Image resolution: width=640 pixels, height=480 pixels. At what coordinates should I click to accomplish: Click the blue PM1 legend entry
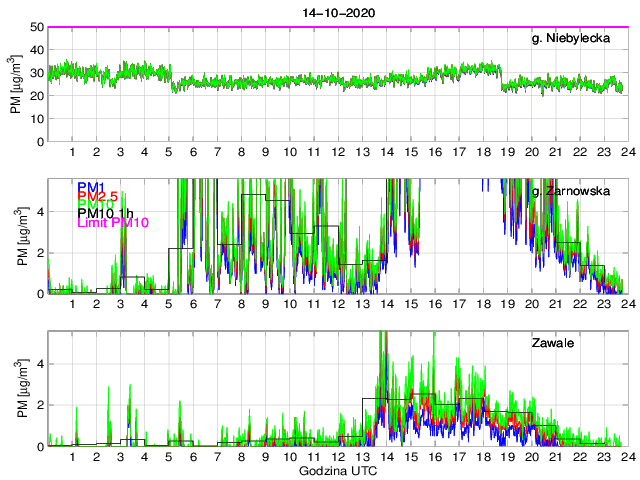(x=91, y=187)
